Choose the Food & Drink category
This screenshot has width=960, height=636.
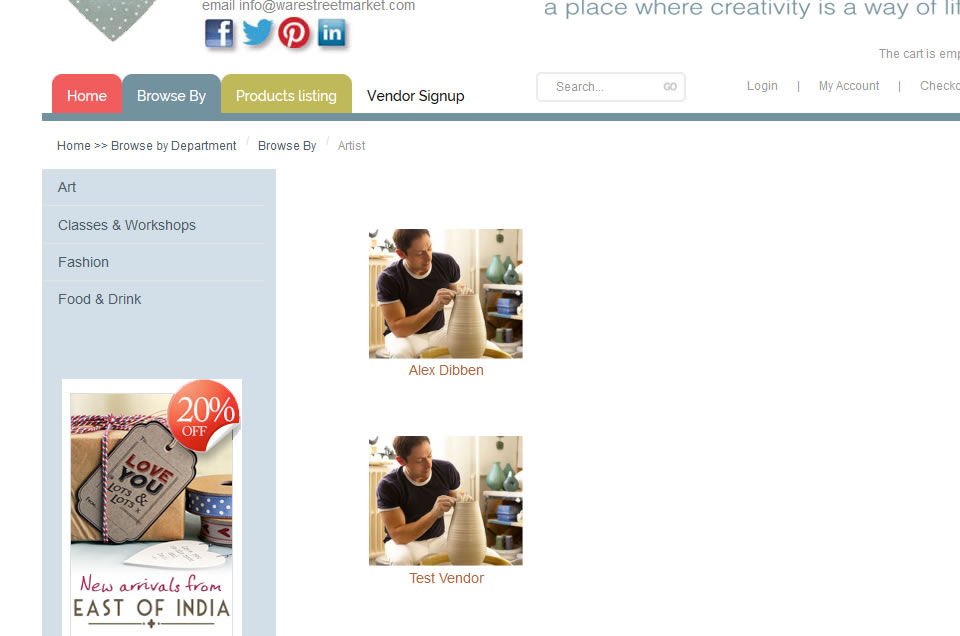154,299
